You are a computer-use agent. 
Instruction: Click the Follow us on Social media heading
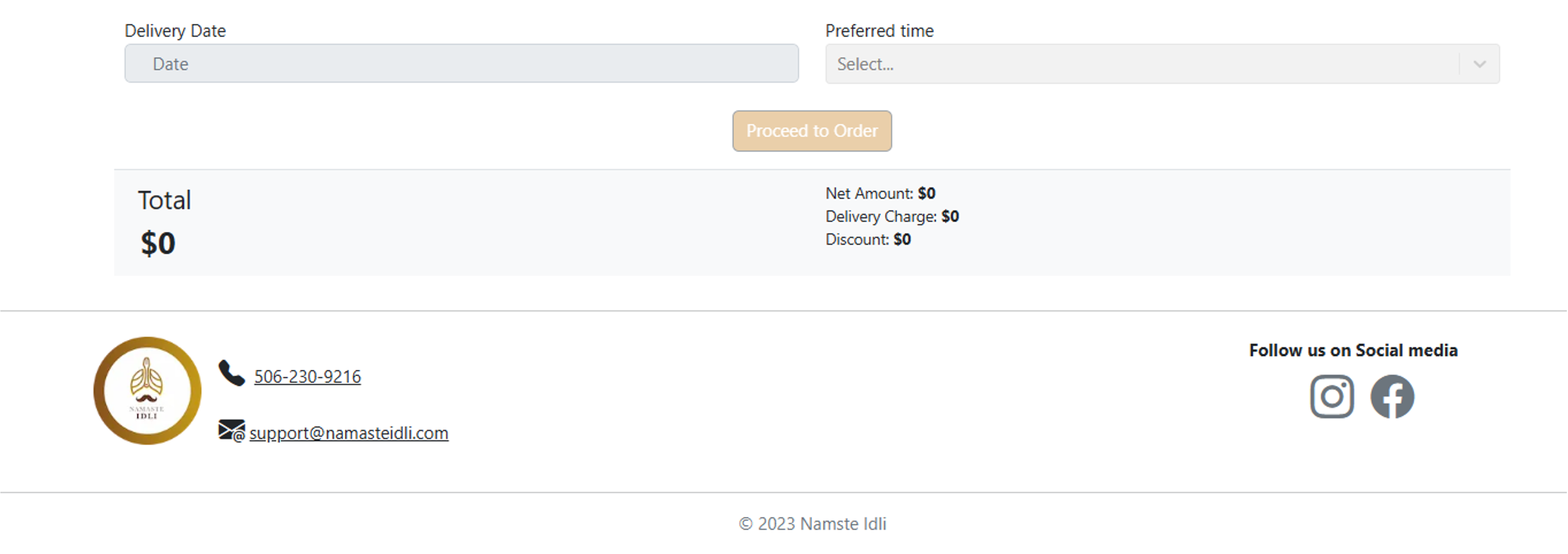(1353, 350)
